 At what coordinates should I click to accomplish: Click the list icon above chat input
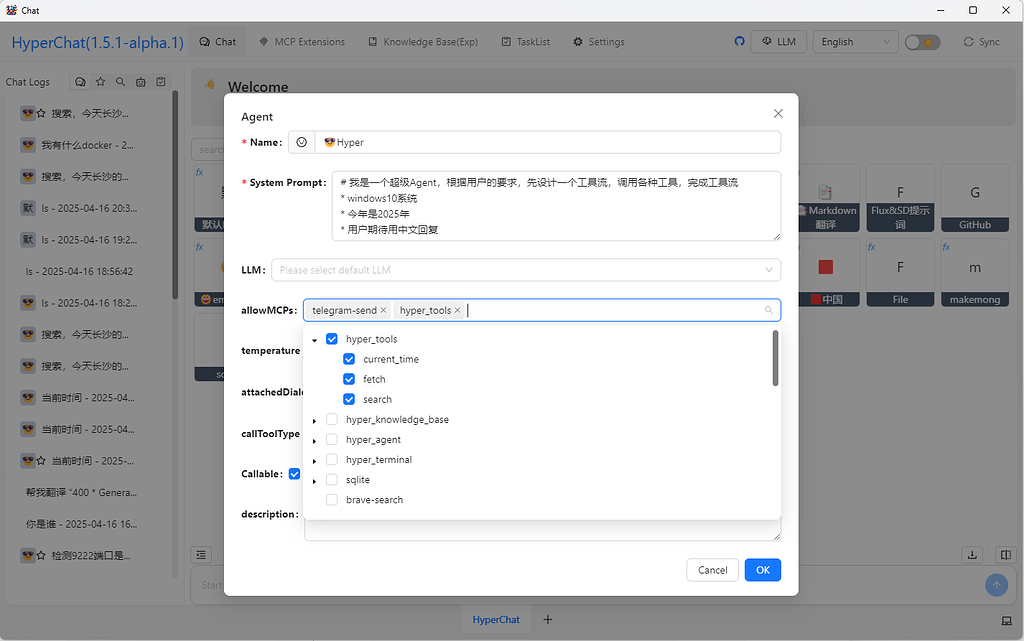click(201, 555)
